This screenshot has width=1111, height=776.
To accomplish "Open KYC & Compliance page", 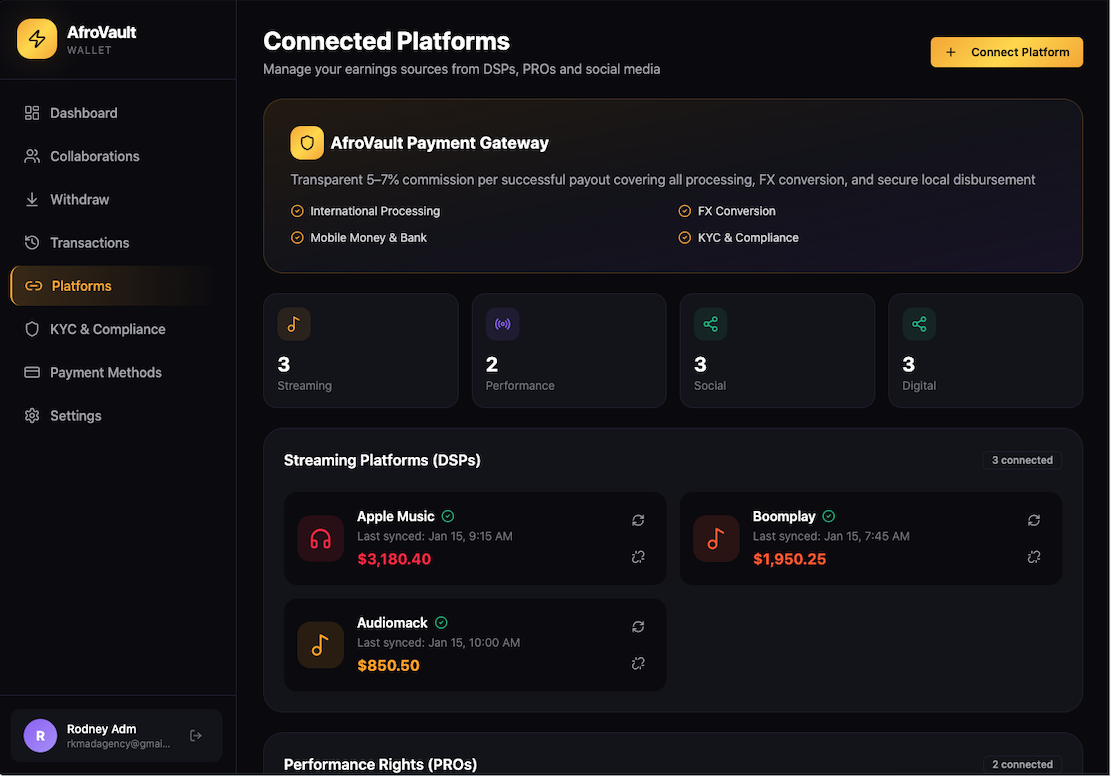I will [107, 329].
